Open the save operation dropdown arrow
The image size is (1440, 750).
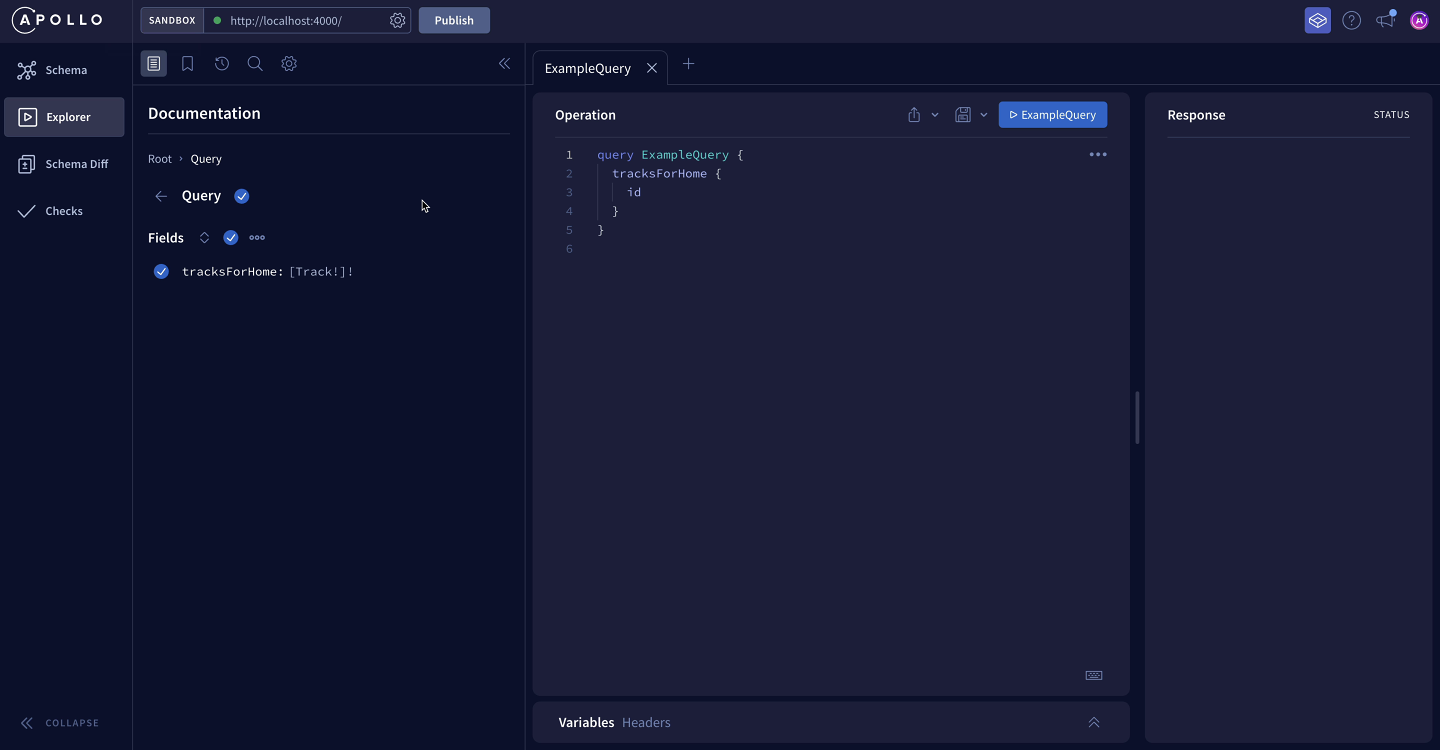pyautogui.click(x=984, y=115)
